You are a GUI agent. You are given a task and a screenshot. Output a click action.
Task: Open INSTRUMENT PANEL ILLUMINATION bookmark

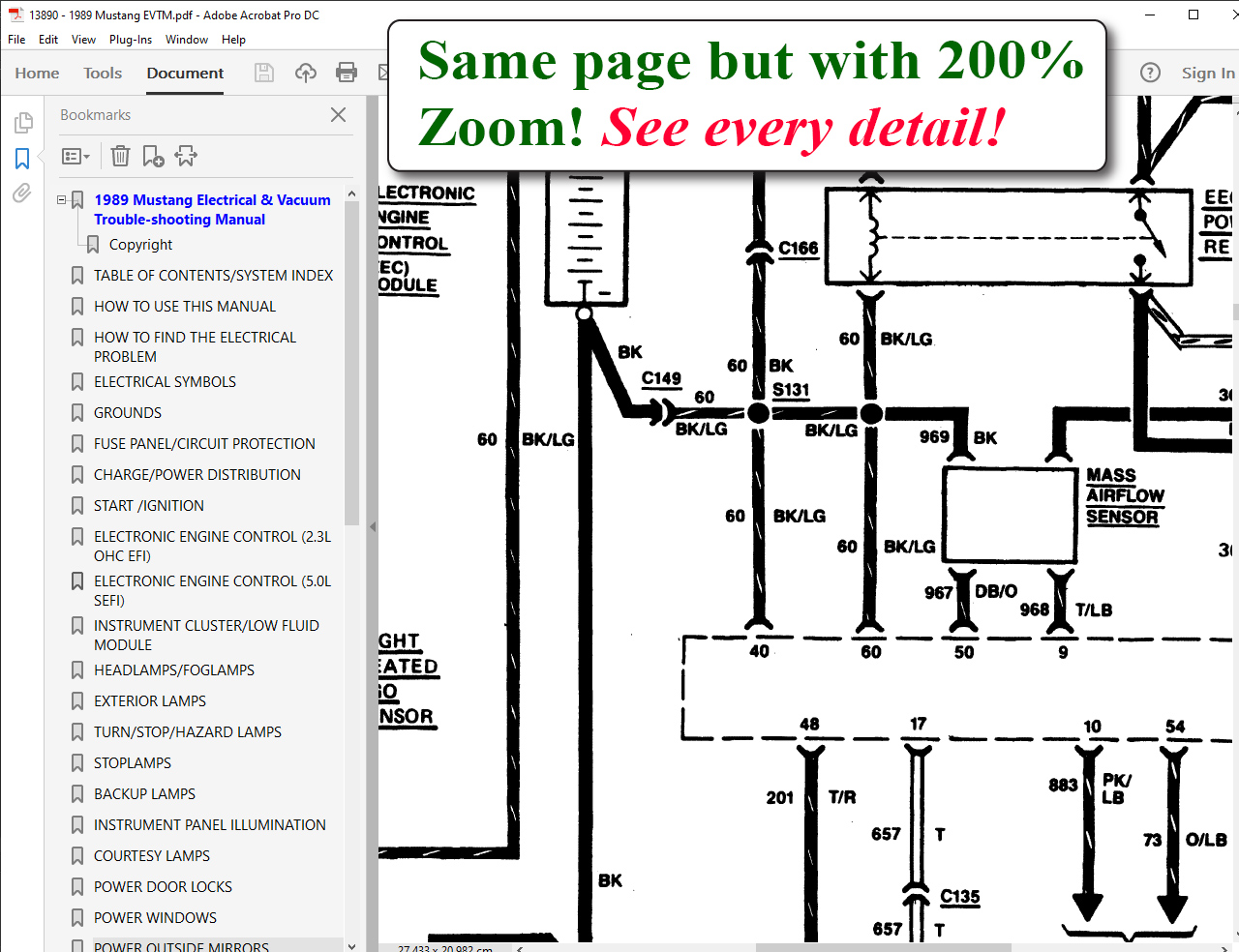point(210,825)
